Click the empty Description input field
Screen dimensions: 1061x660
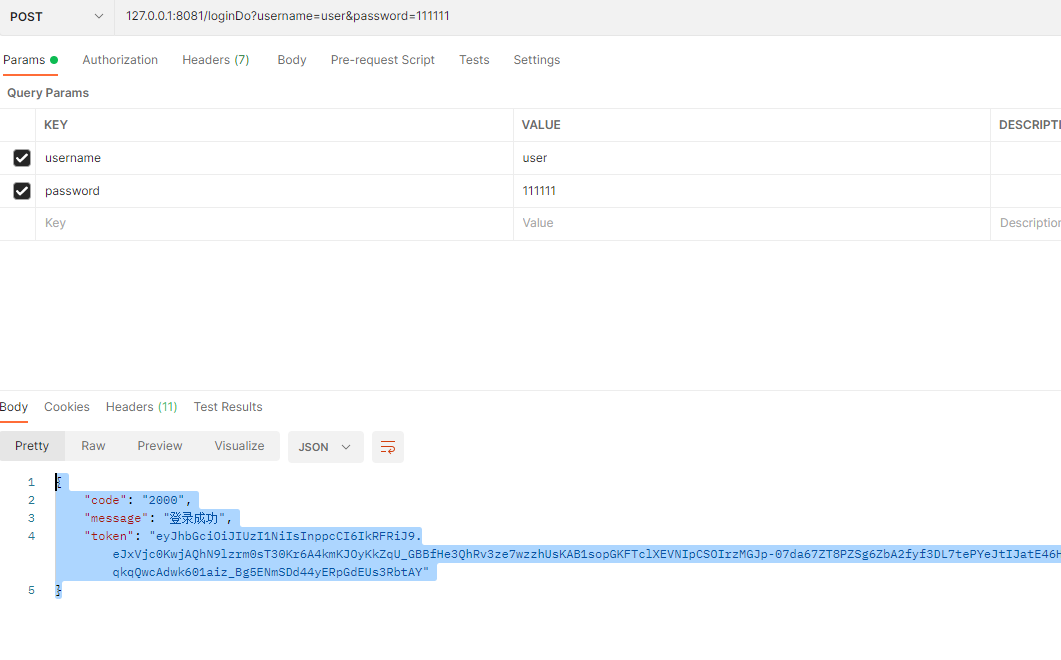(x=1026, y=223)
